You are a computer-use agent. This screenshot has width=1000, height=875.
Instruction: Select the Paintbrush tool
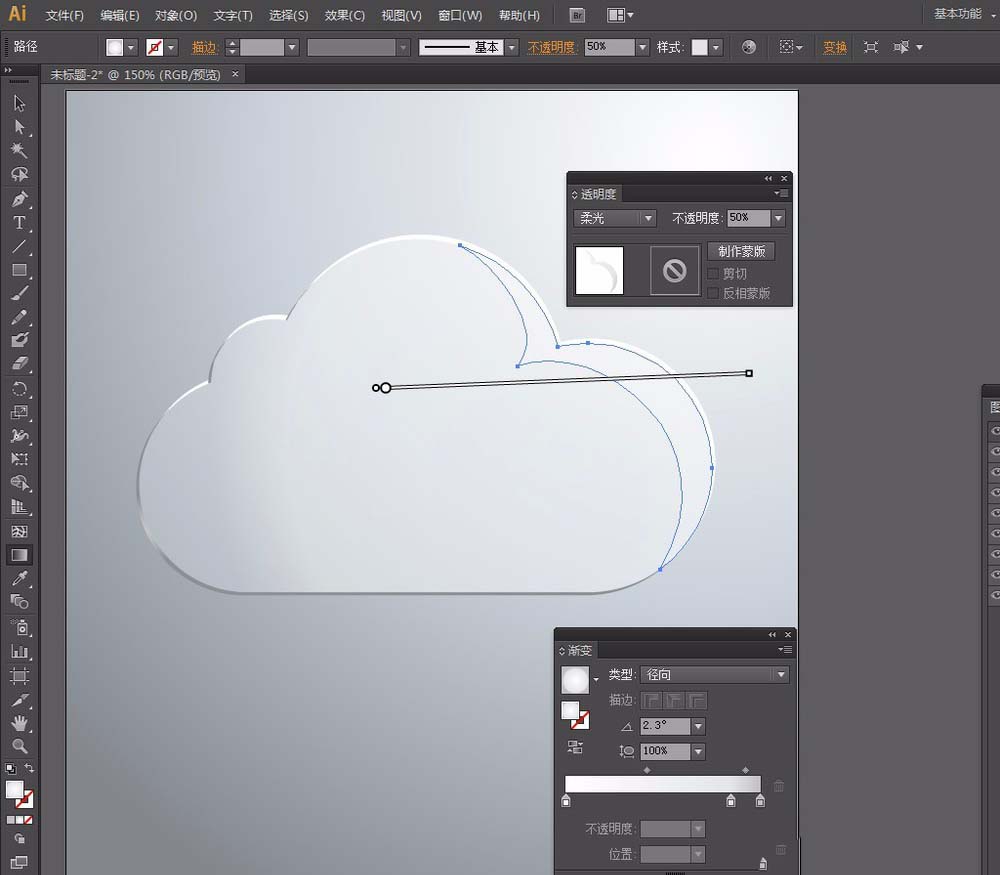19,293
